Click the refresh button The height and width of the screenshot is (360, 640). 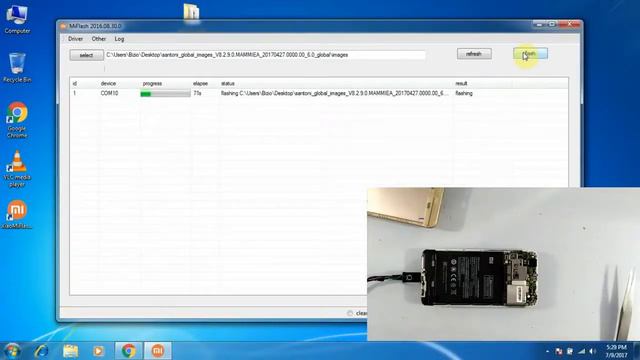pyautogui.click(x=474, y=54)
